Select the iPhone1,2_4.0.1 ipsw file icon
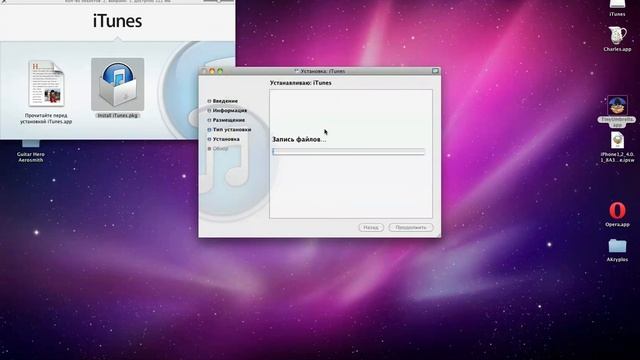Viewport: 640px width, 360px height. coord(617,140)
